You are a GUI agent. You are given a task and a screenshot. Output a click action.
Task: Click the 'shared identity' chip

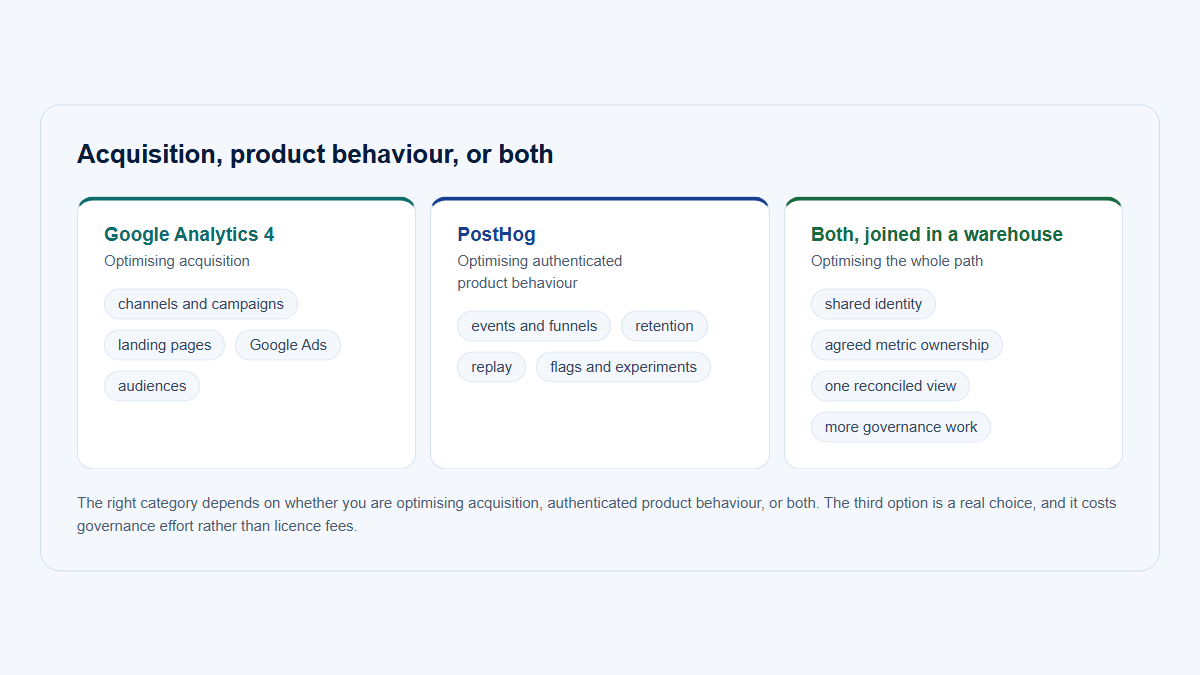coord(873,304)
